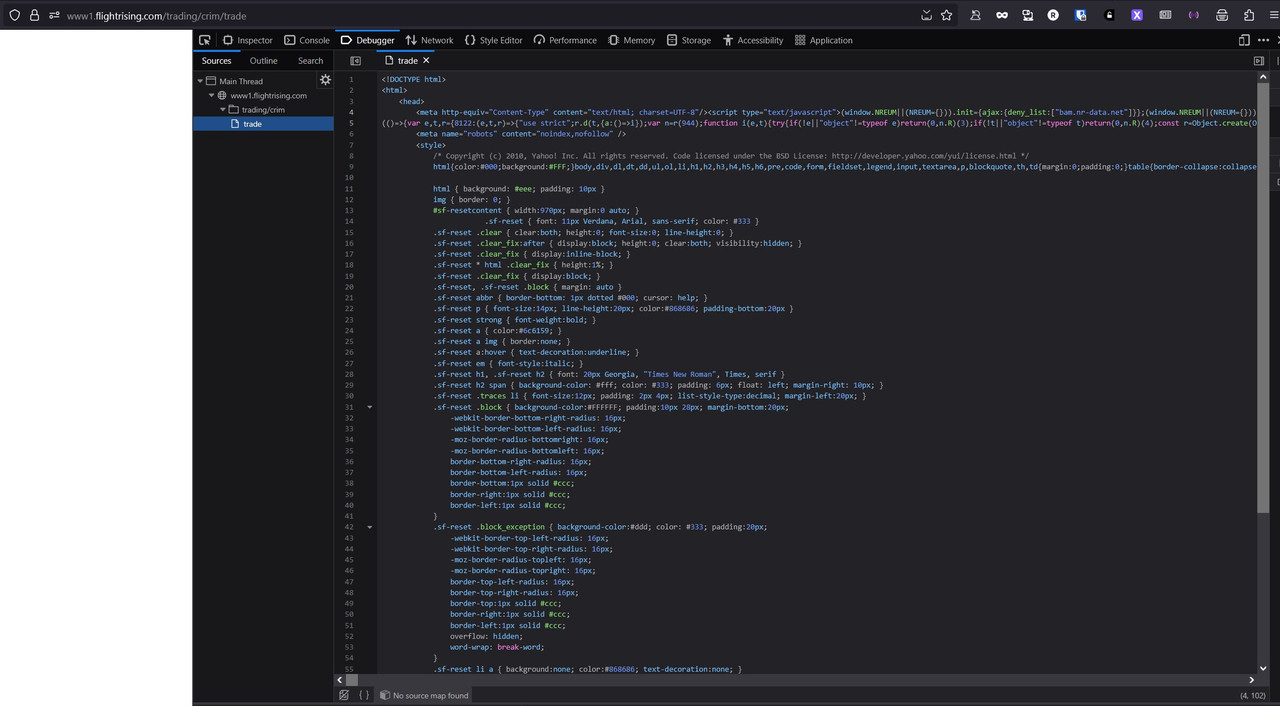Click the vertical scrollbar down arrow
Viewport: 1280px width, 706px height.
coord(1263,668)
